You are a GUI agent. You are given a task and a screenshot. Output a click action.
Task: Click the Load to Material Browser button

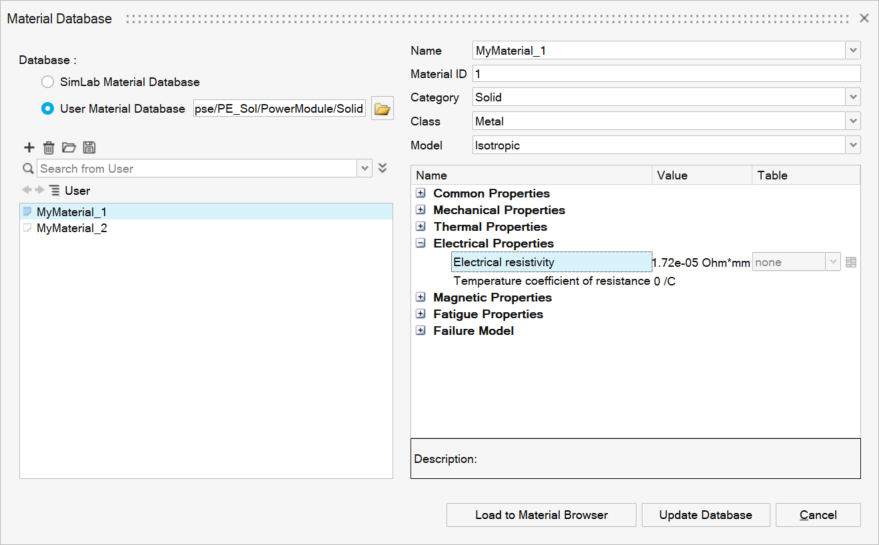point(541,515)
